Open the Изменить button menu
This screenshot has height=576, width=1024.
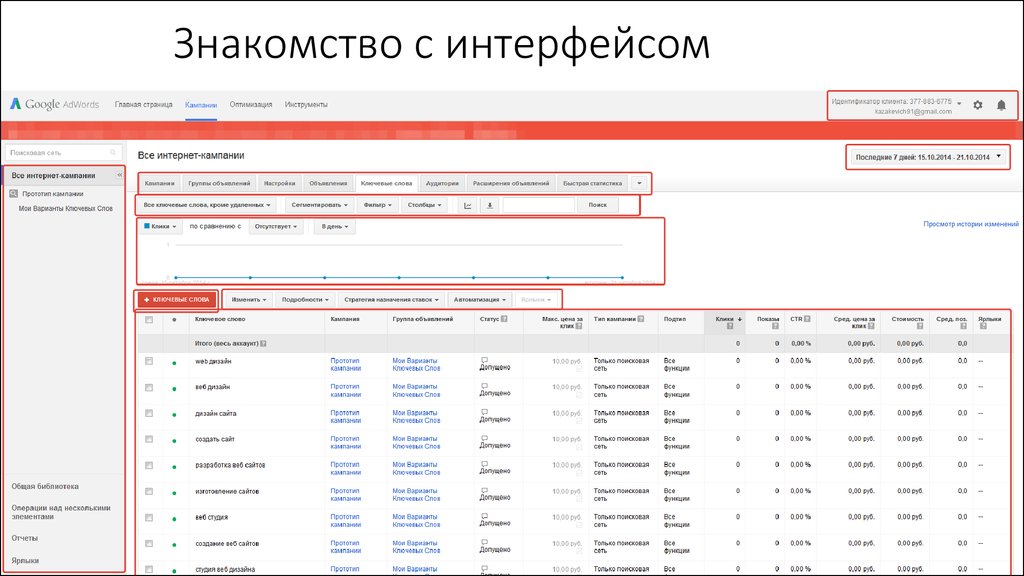tap(249, 300)
